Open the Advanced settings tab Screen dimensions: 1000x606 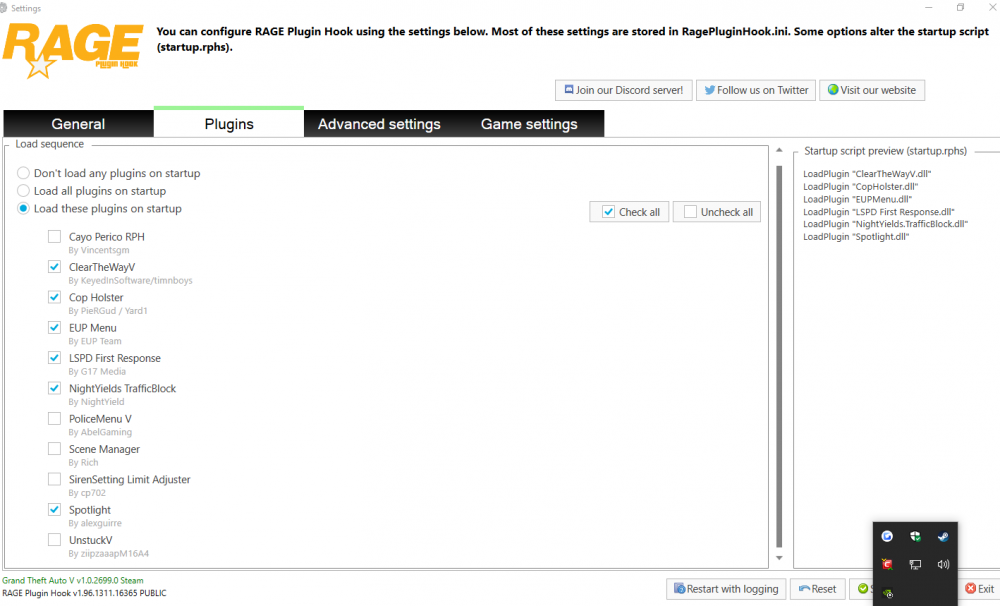[379, 124]
